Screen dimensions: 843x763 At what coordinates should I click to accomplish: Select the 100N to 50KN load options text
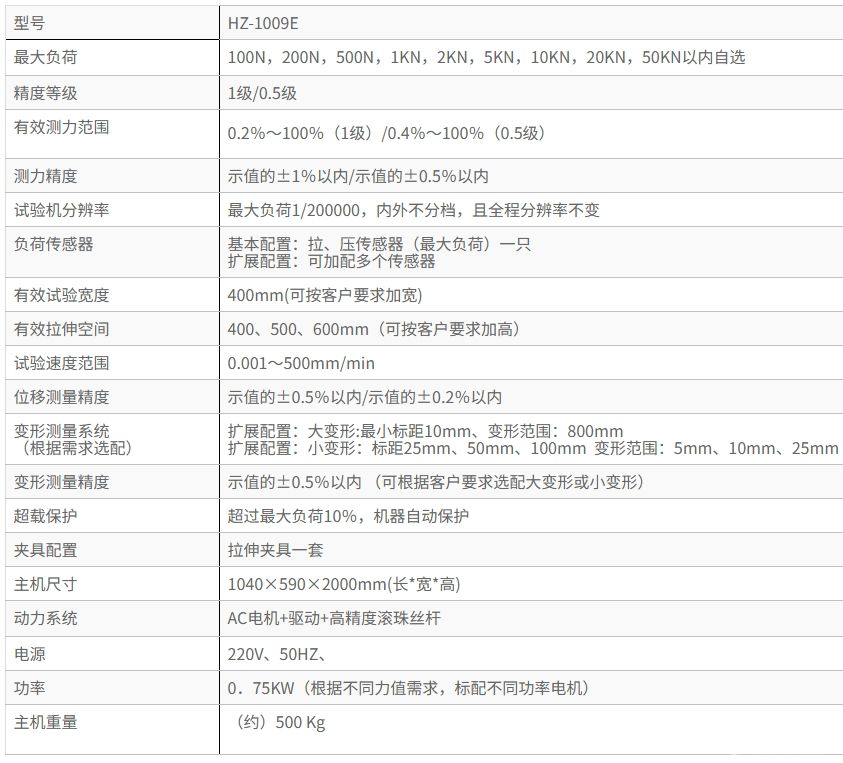(486, 57)
